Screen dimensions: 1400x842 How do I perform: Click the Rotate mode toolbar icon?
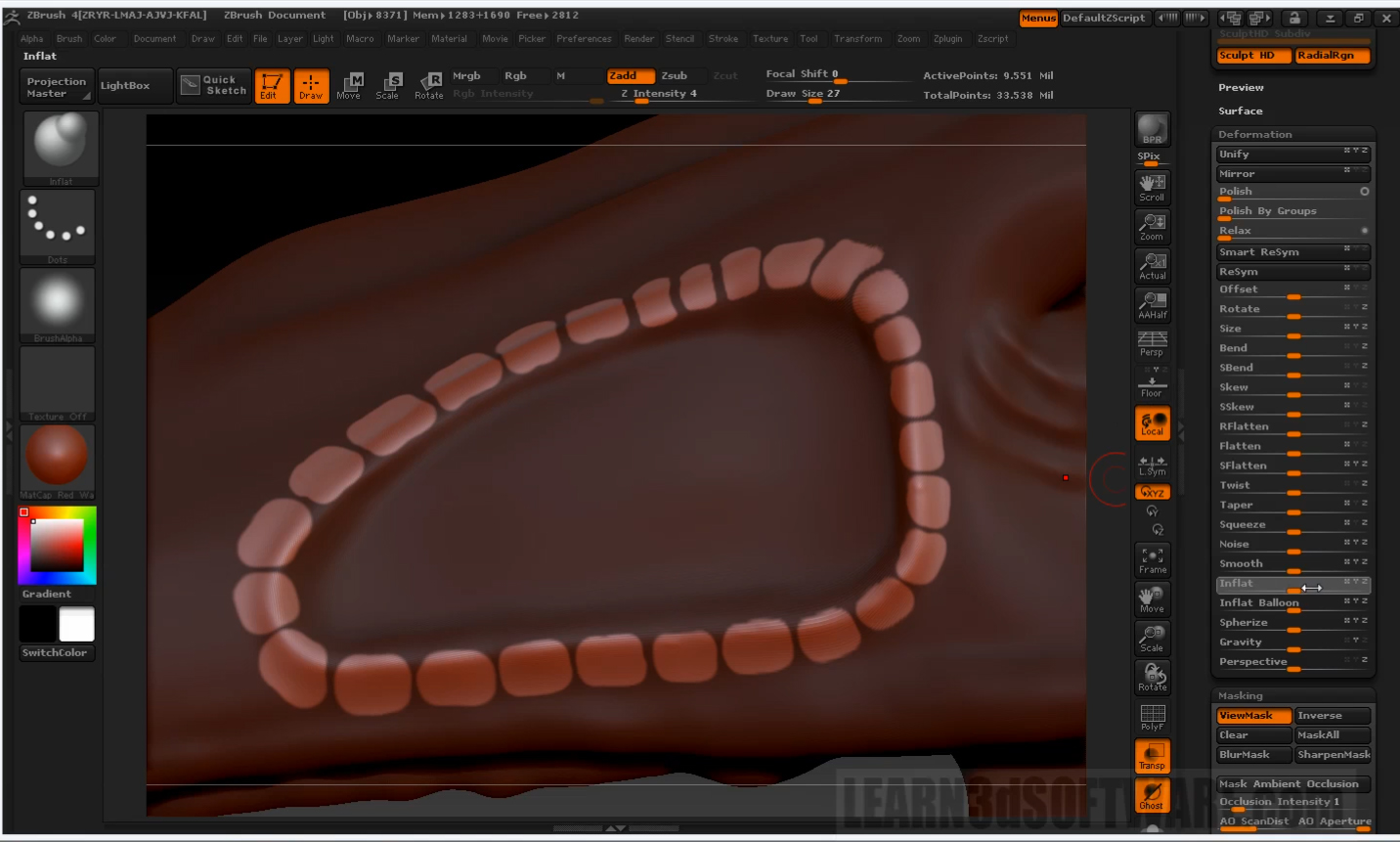[429, 86]
